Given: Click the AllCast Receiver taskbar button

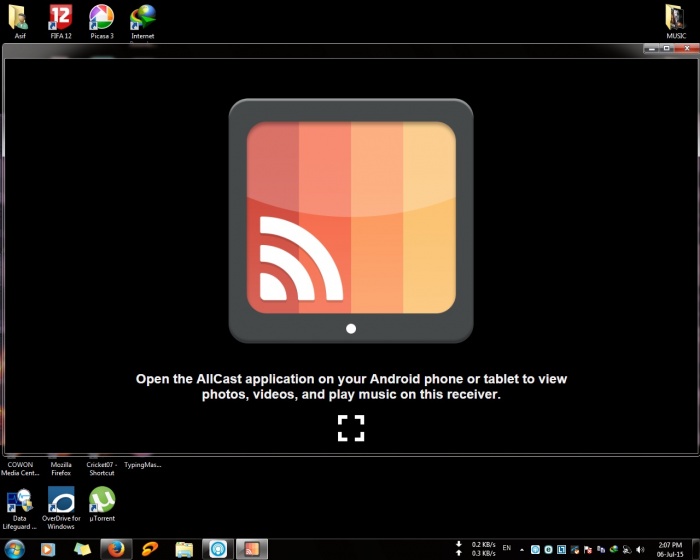Looking at the screenshot, I should 252,549.
